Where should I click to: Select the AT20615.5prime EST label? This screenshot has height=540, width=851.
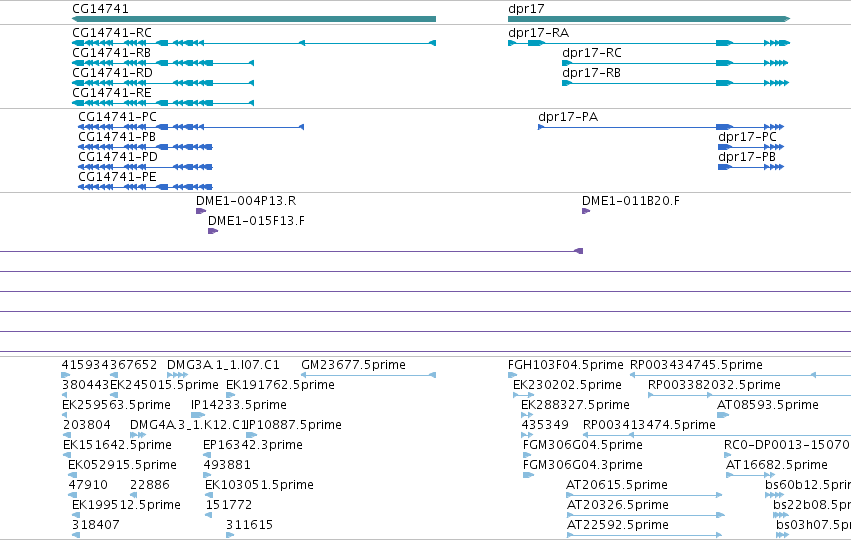[617, 485]
